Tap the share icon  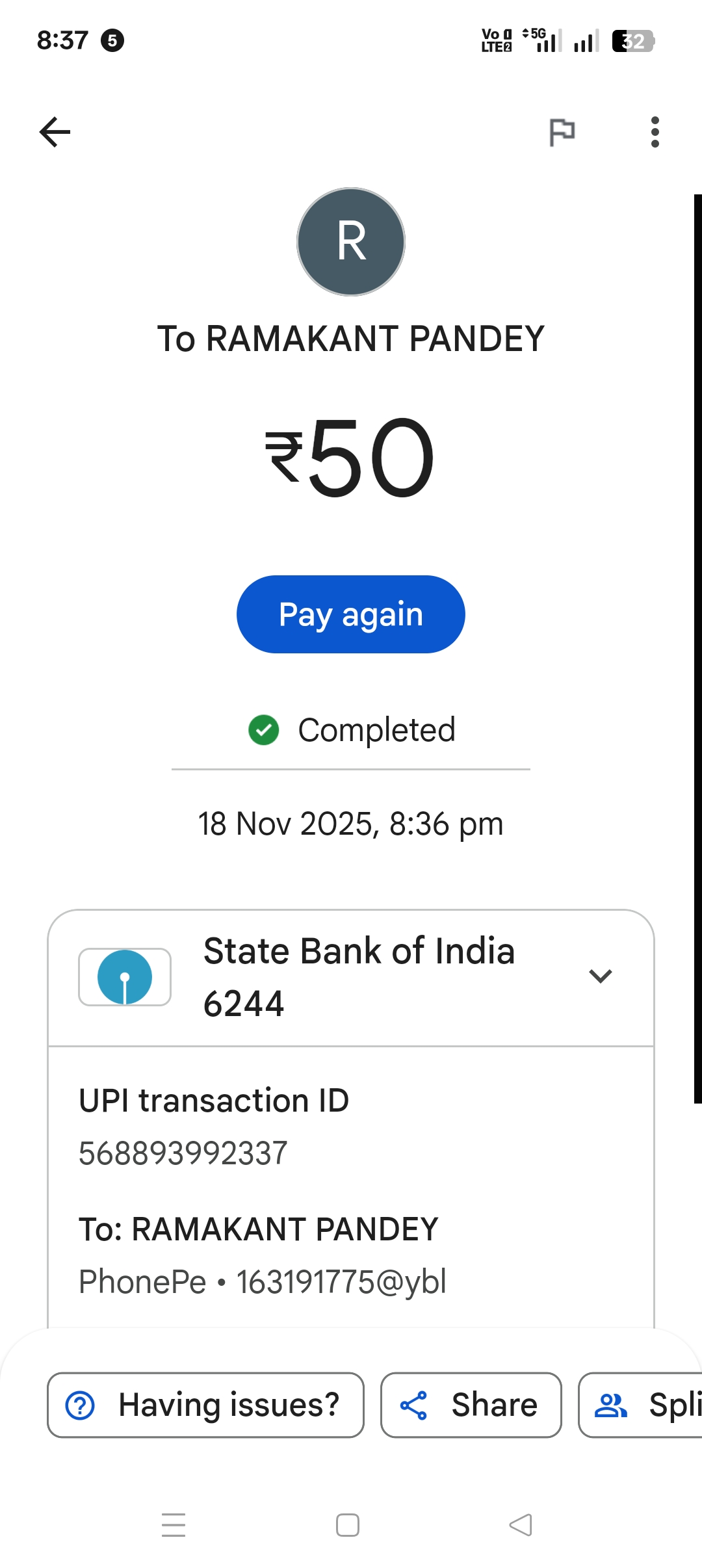point(413,1405)
